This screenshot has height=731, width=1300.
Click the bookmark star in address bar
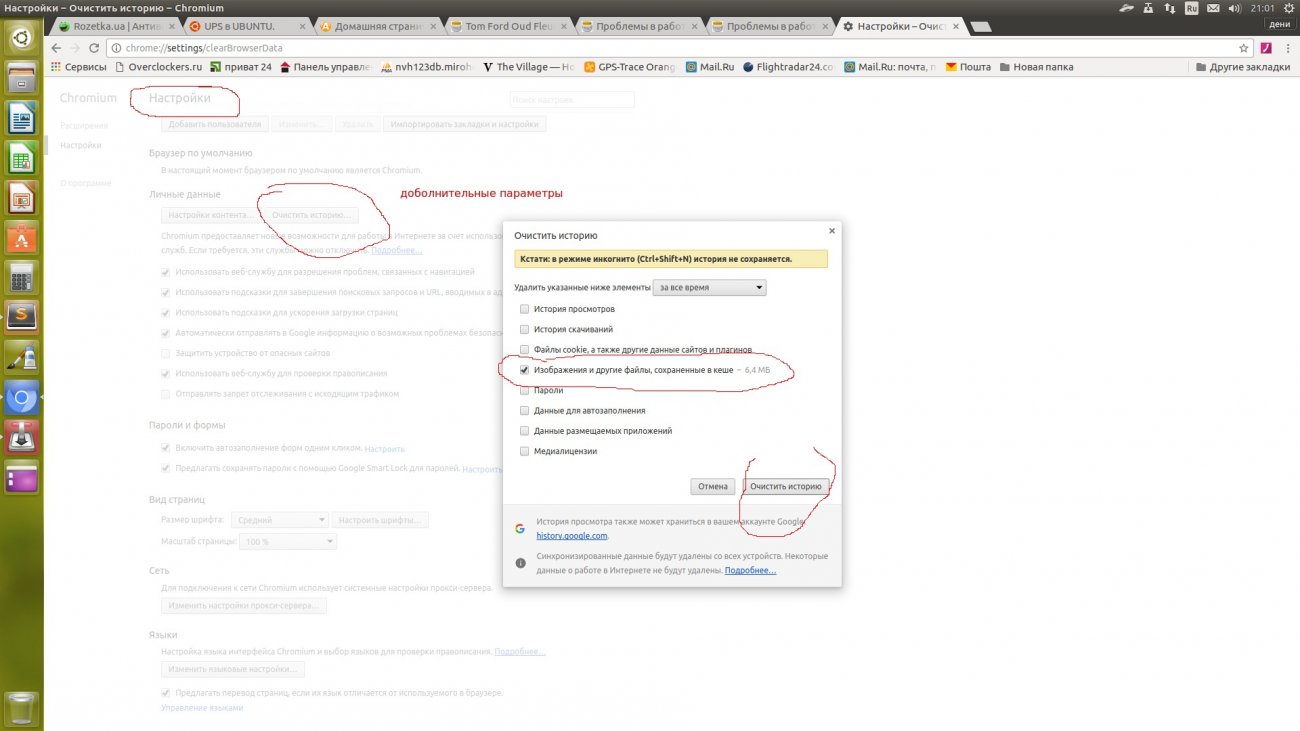[x=1244, y=48]
